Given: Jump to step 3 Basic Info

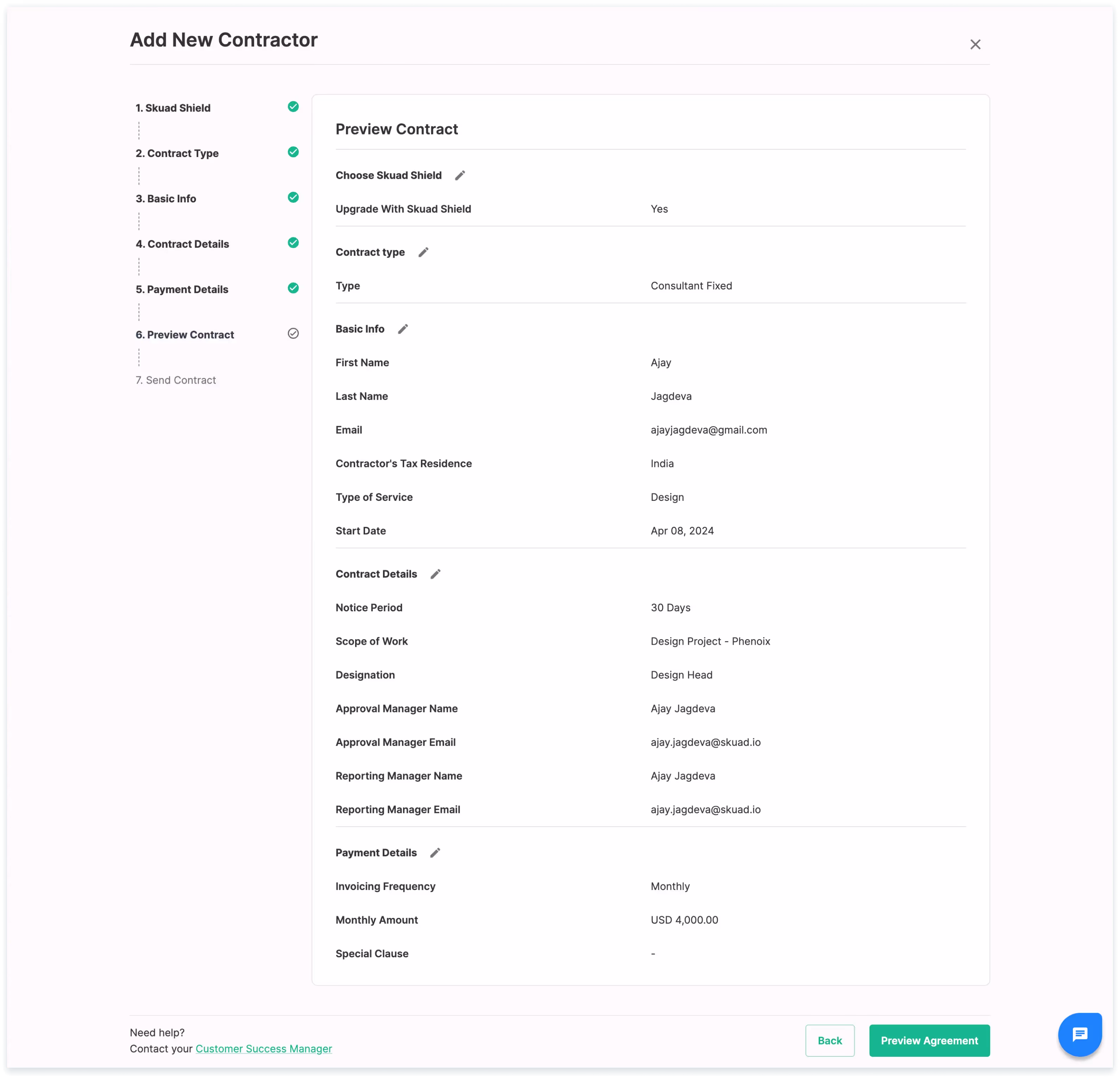Looking at the screenshot, I should coord(166,199).
